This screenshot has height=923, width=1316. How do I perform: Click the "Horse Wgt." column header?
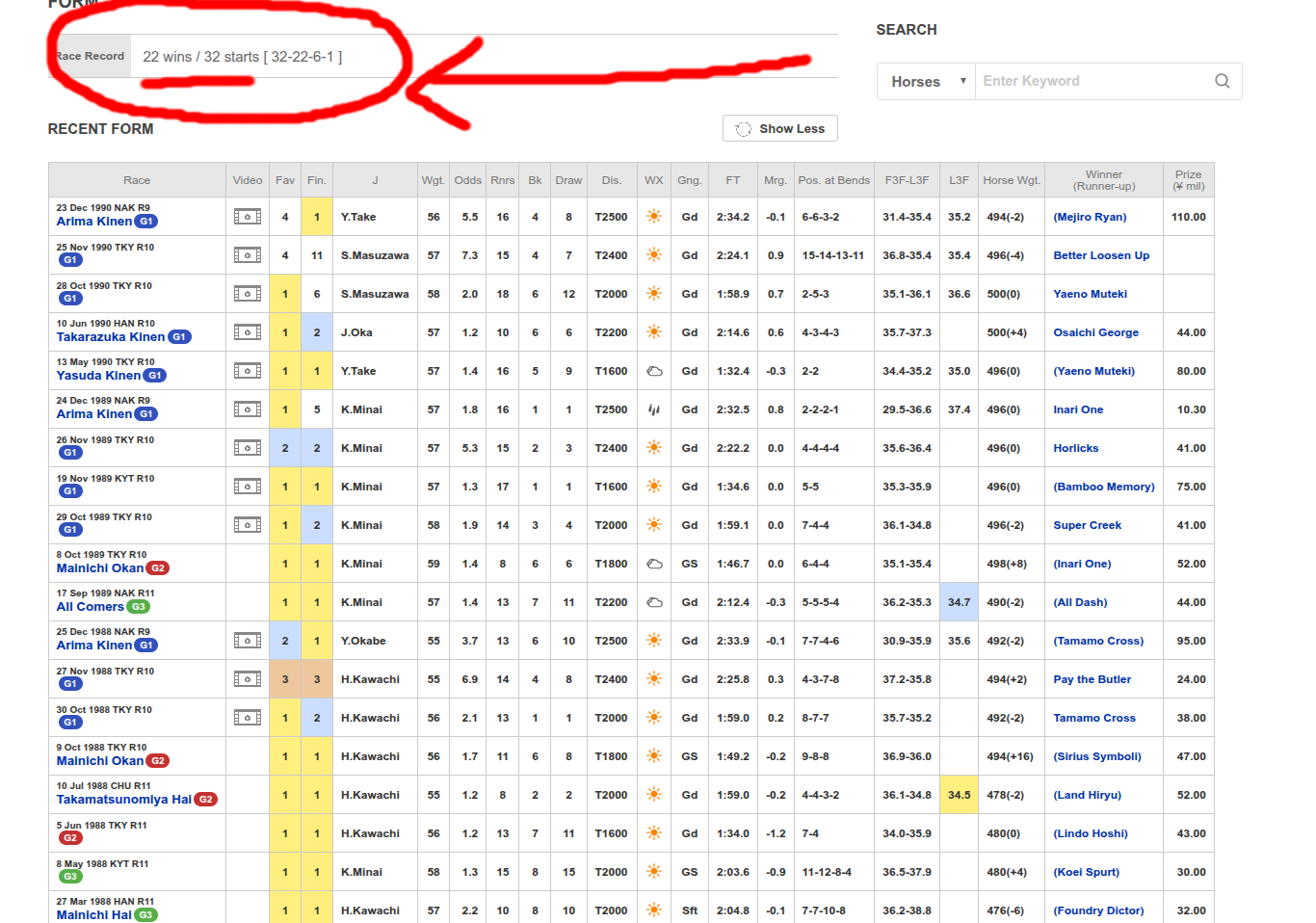coord(1012,180)
